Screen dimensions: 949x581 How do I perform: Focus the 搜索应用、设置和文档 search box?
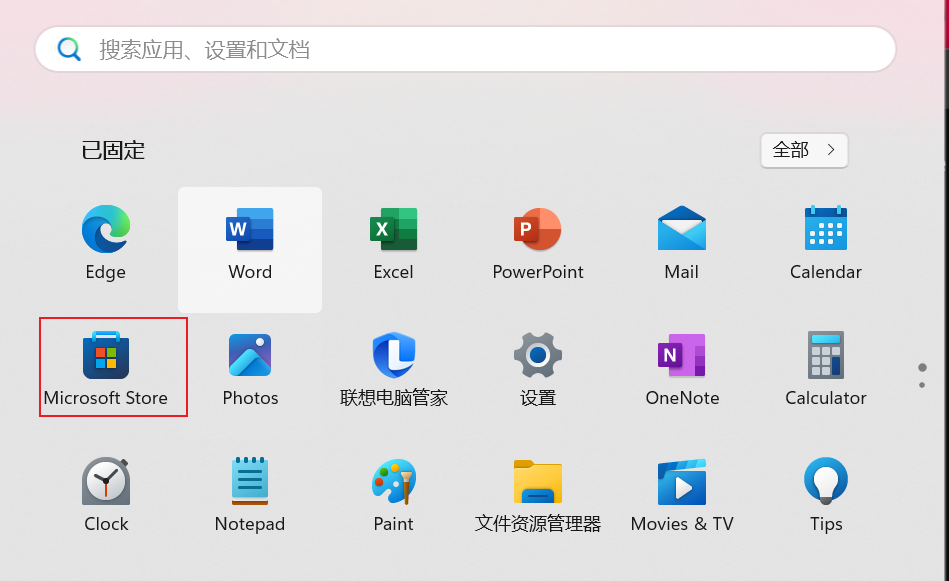tap(465, 49)
